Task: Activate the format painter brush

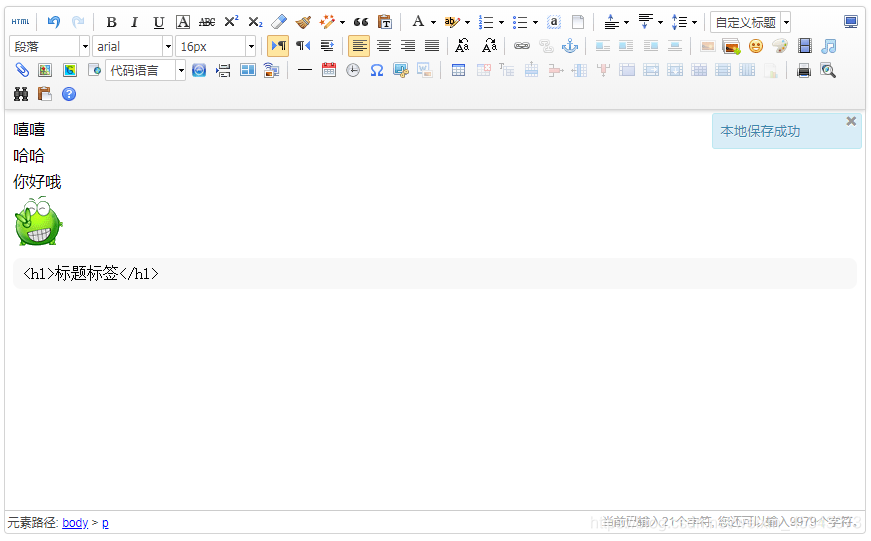Action: tap(303, 22)
